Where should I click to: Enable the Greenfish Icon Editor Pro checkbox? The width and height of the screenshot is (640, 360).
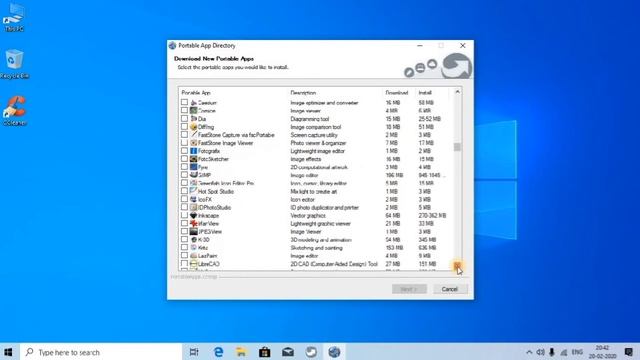pyautogui.click(x=184, y=183)
